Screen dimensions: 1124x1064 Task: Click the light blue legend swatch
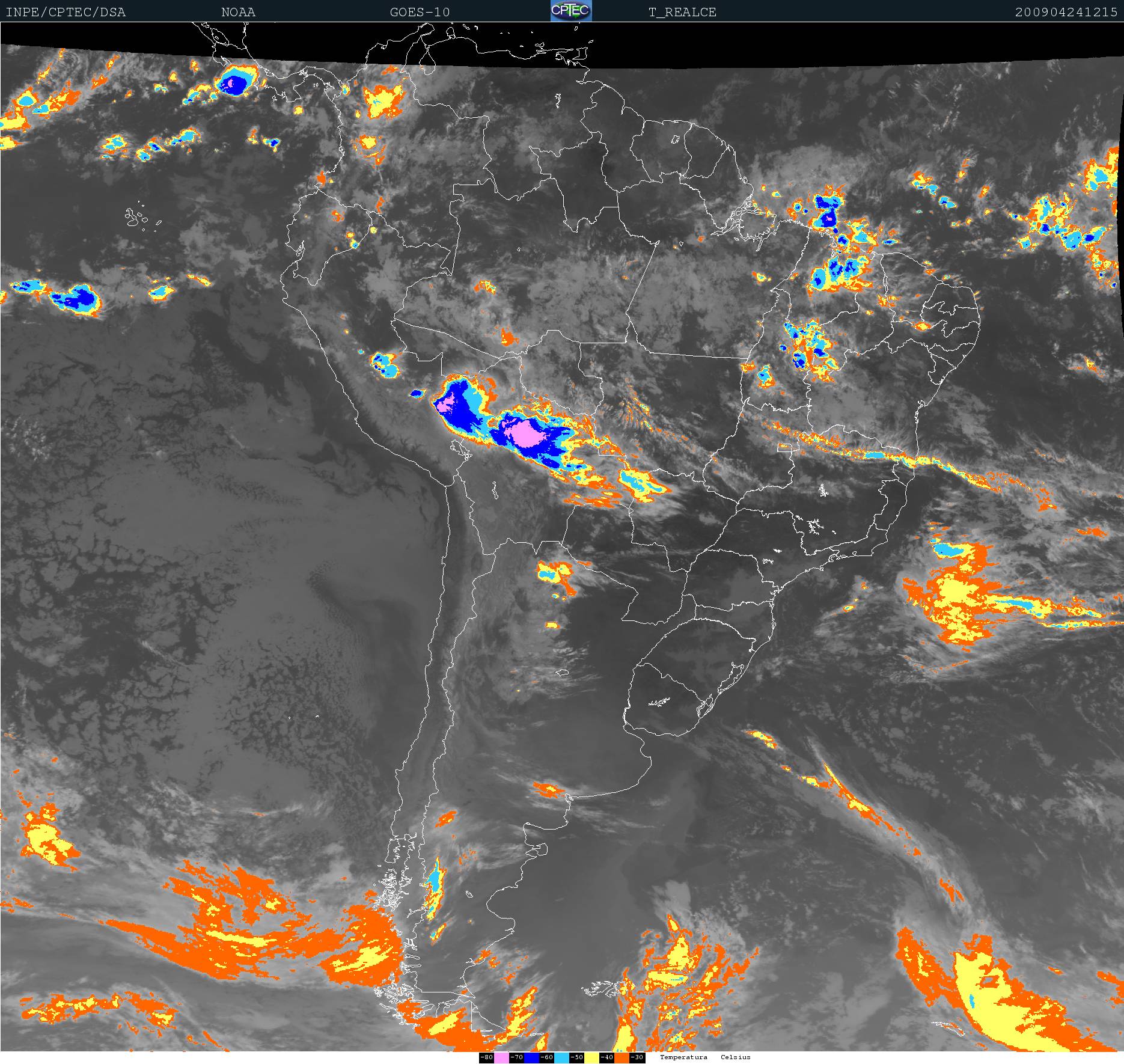[561, 1057]
